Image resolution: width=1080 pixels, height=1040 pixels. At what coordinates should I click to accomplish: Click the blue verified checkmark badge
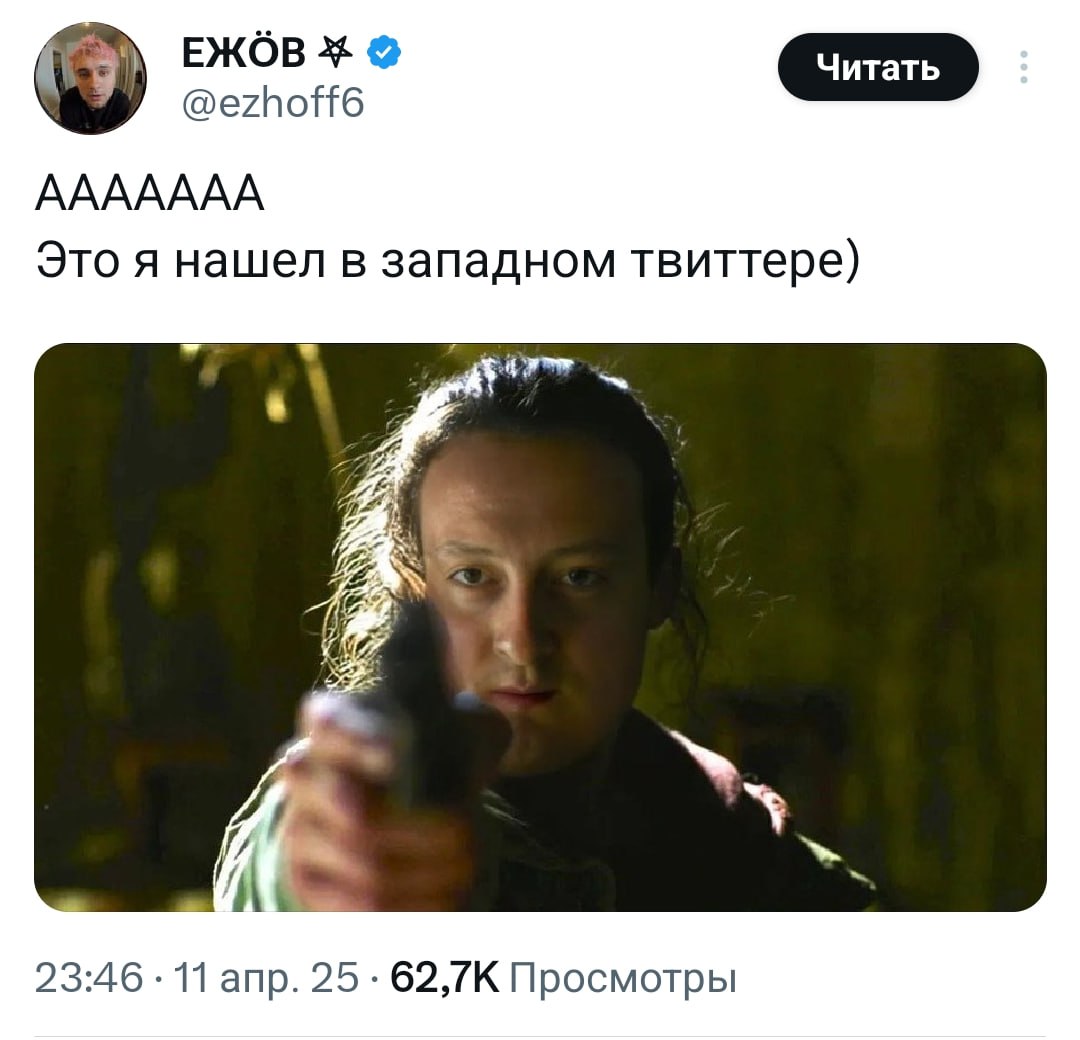[384, 52]
